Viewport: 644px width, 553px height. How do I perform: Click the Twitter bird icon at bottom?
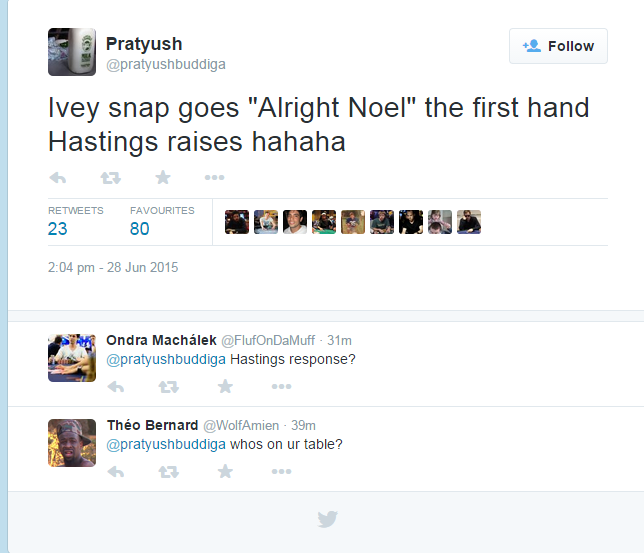327,519
